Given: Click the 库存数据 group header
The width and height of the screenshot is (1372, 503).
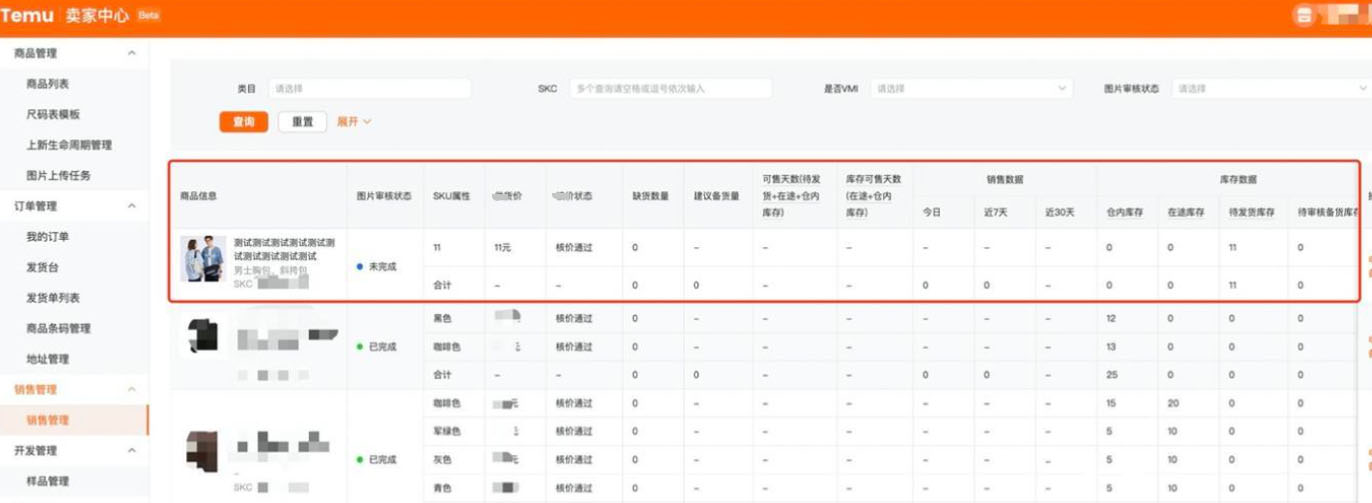Looking at the screenshot, I should tap(1238, 180).
